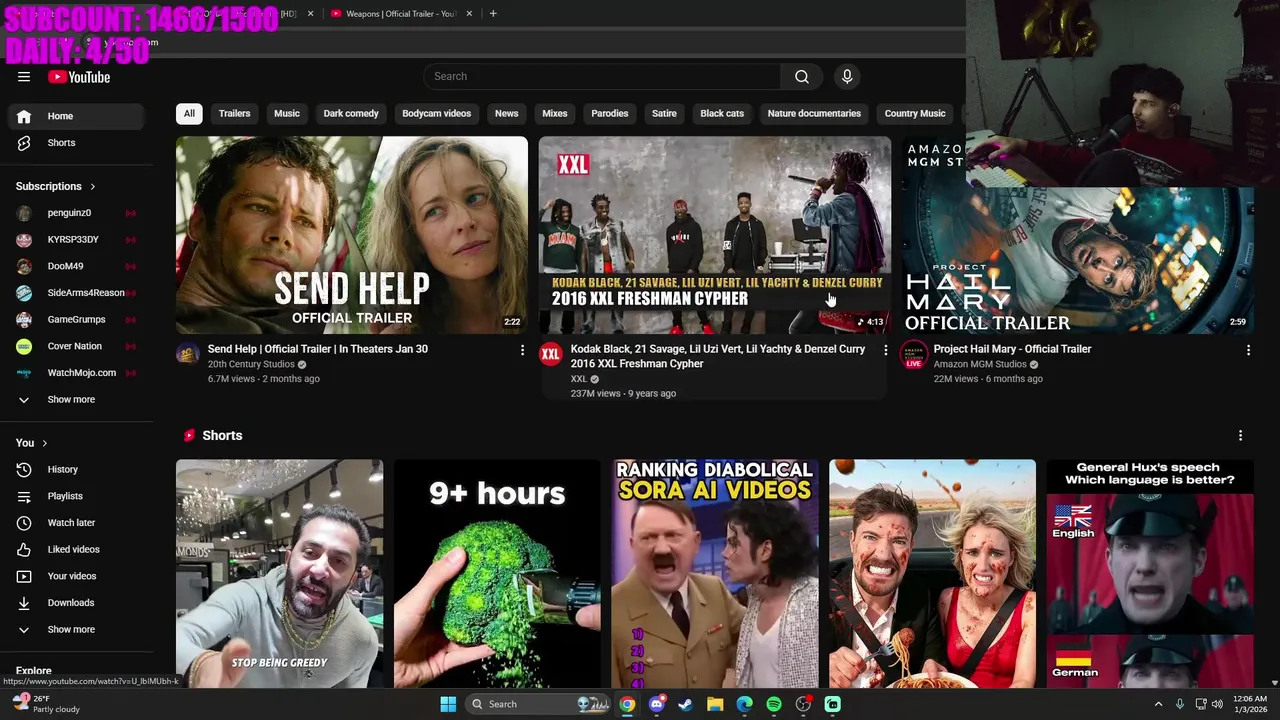Play 2016 XXL Freshman Cypher thumbnail
This screenshot has height=720, width=1280.
(715, 235)
